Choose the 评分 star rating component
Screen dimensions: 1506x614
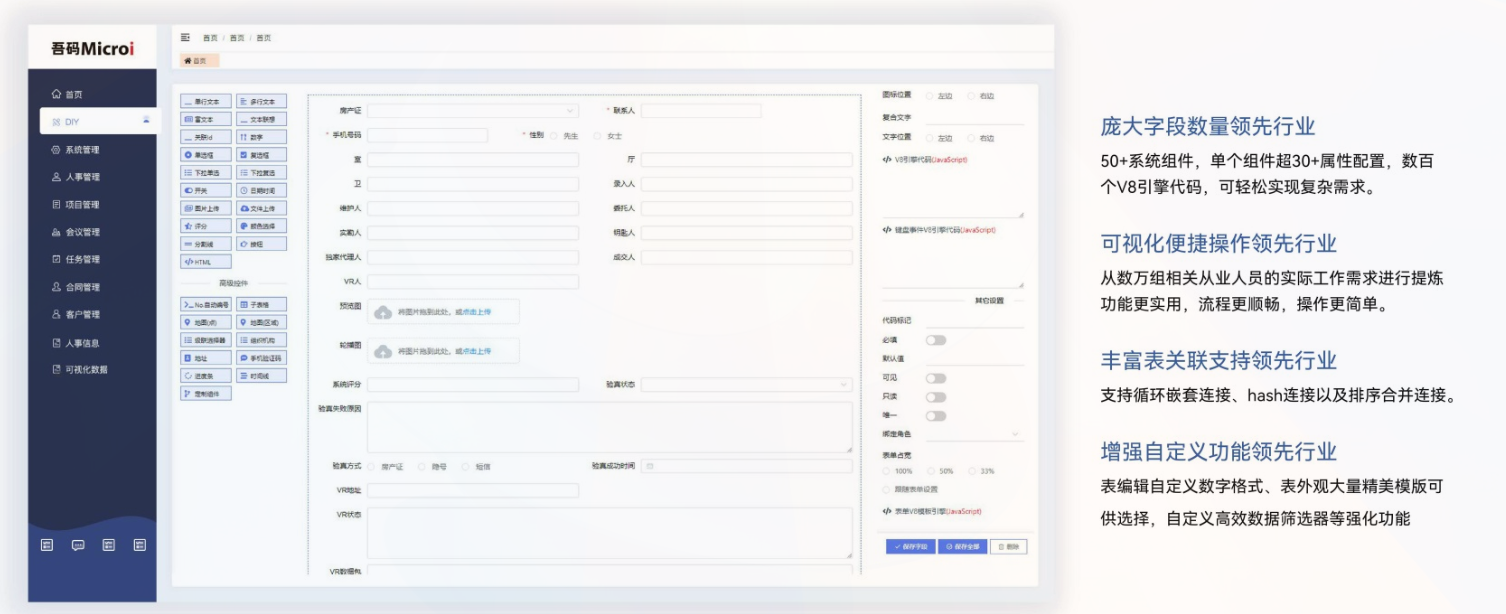click(206, 226)
